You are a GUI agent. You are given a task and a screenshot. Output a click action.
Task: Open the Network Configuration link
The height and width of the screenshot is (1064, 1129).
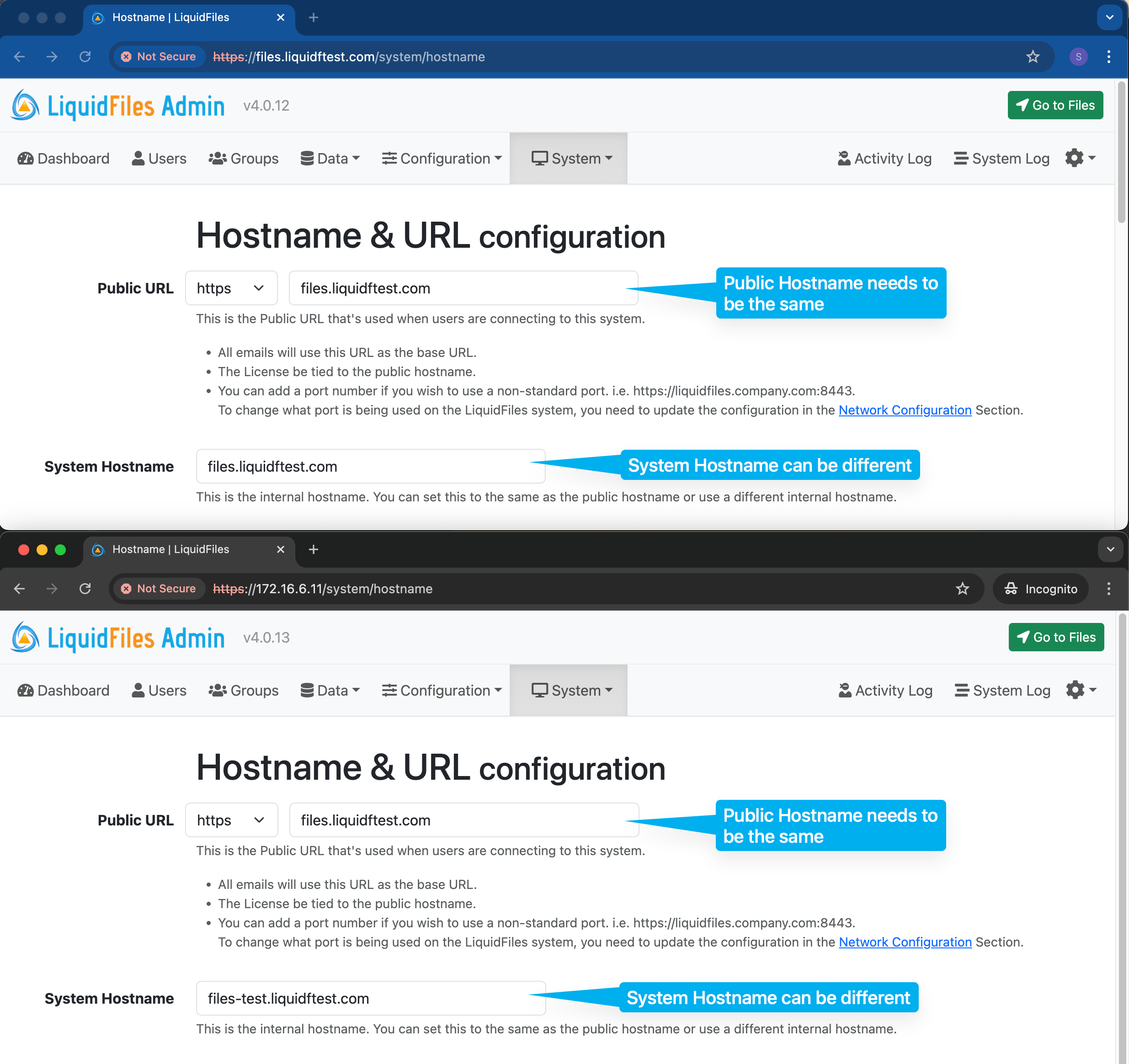click(905, 410)
